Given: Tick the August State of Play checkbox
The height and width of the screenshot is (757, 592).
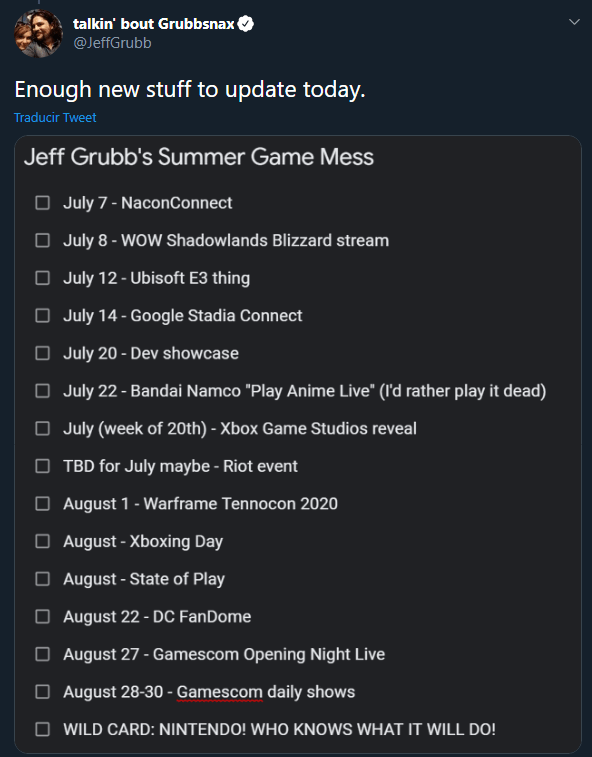Looking at the screenshot, I should tap(42, 579).
